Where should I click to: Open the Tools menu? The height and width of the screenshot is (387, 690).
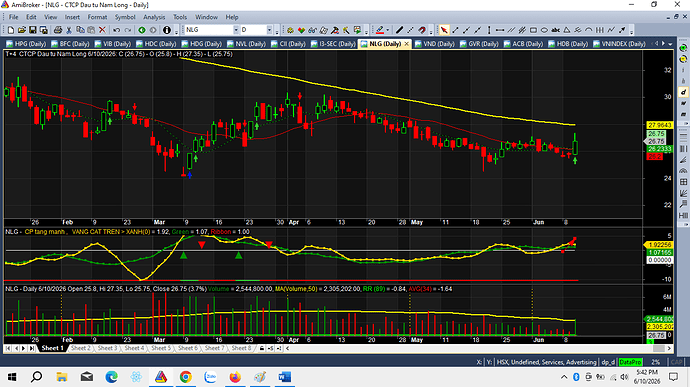click(x=180, y=17)
